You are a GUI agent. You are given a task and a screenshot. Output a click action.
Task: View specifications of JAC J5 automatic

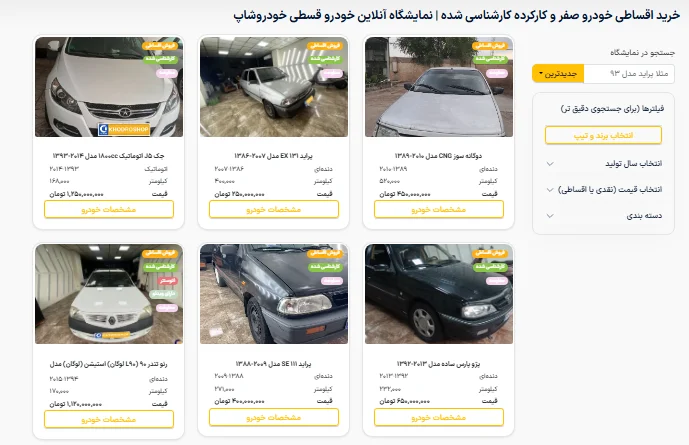(109, 210)
